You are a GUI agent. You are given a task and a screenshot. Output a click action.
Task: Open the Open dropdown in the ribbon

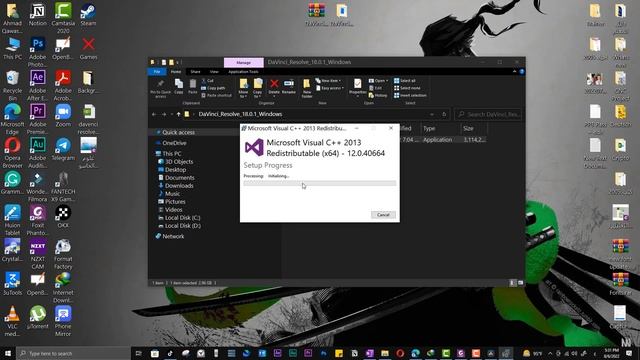point(378,81)
